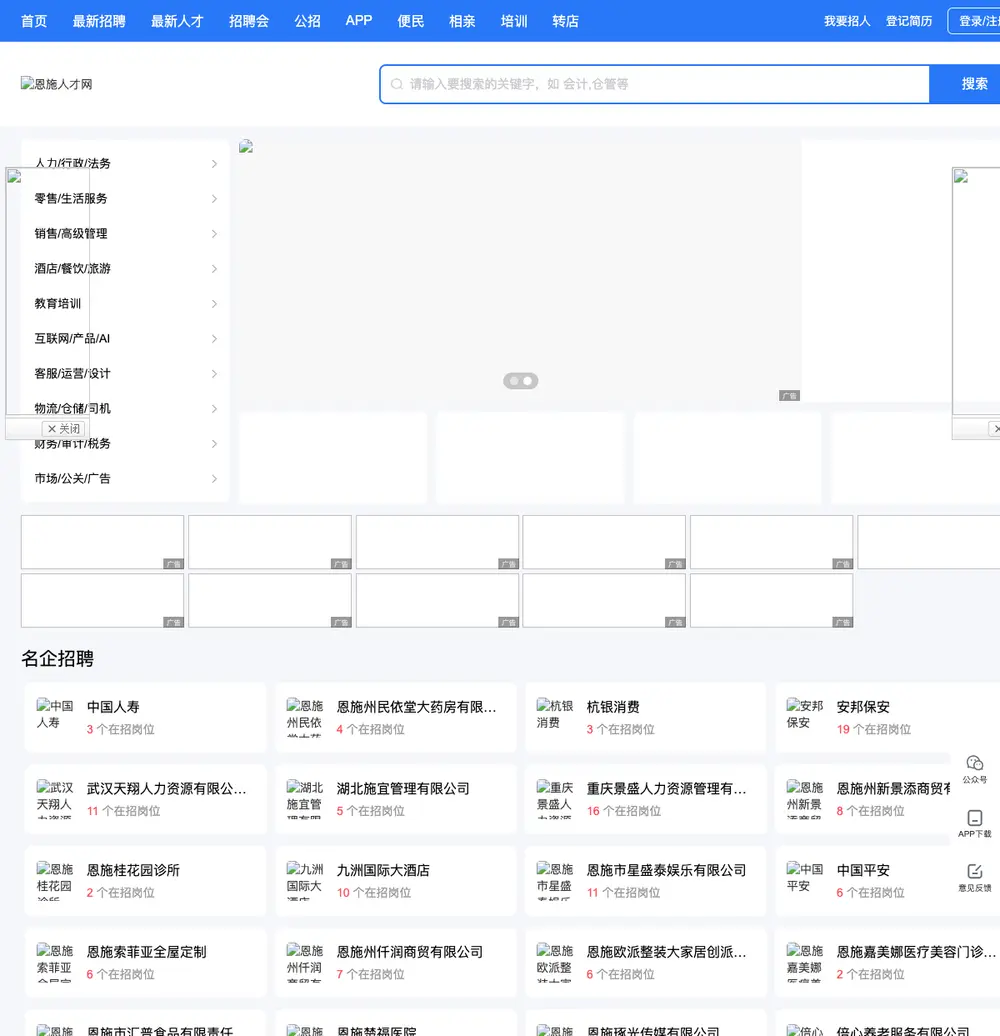Screen dimensions: 1000x1036
Task: Go to 首页 in the top navigation
Action: point(34,21)
